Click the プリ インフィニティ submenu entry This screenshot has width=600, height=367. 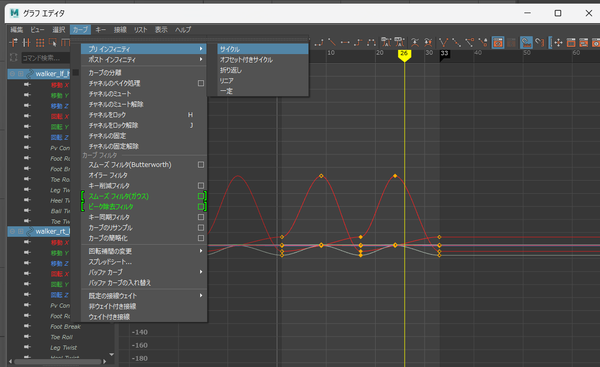144,49
